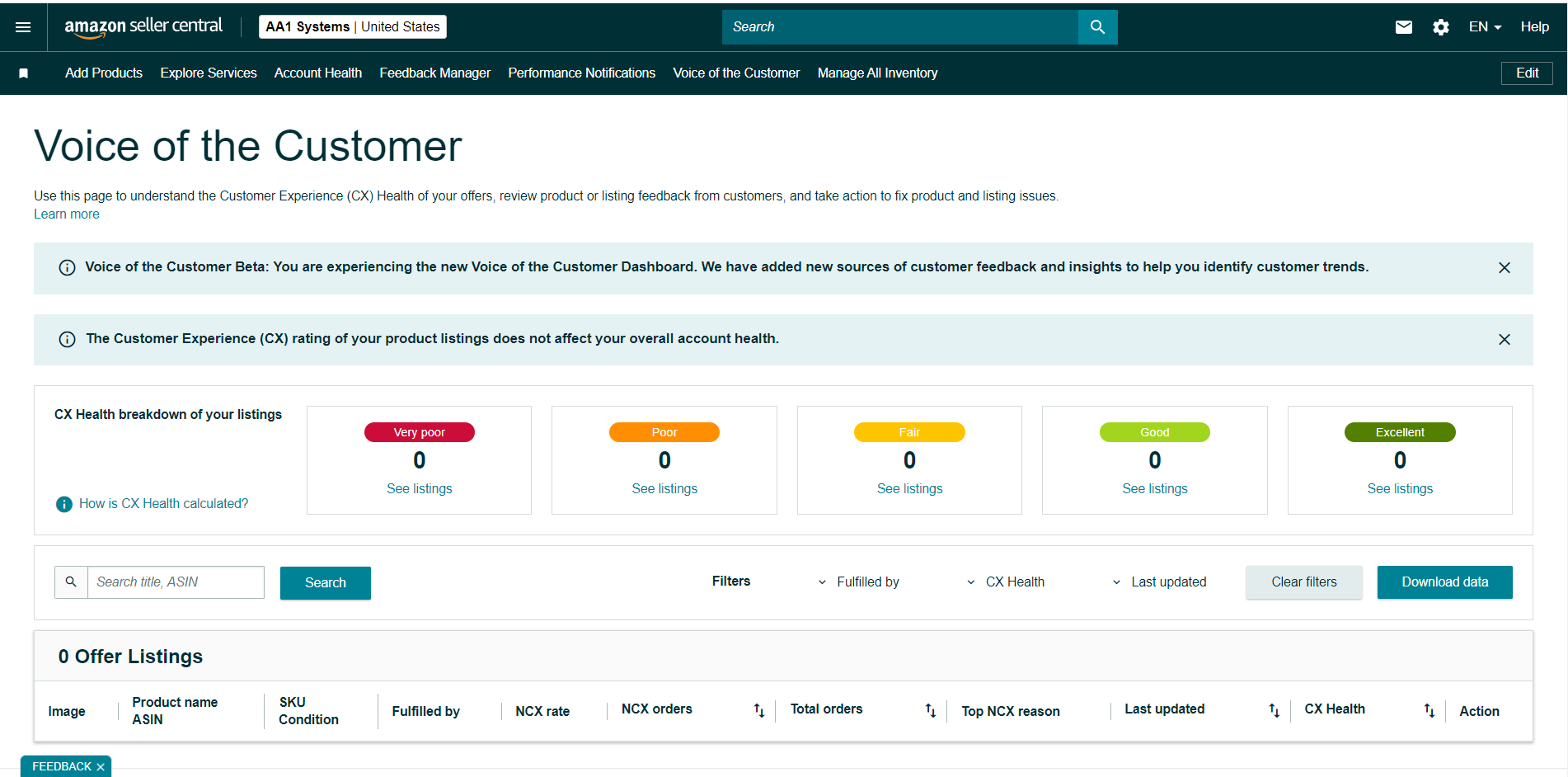Close the FEEDBACK tab with its X
This screenshot has width=1568, height=777.
point(101,767)
